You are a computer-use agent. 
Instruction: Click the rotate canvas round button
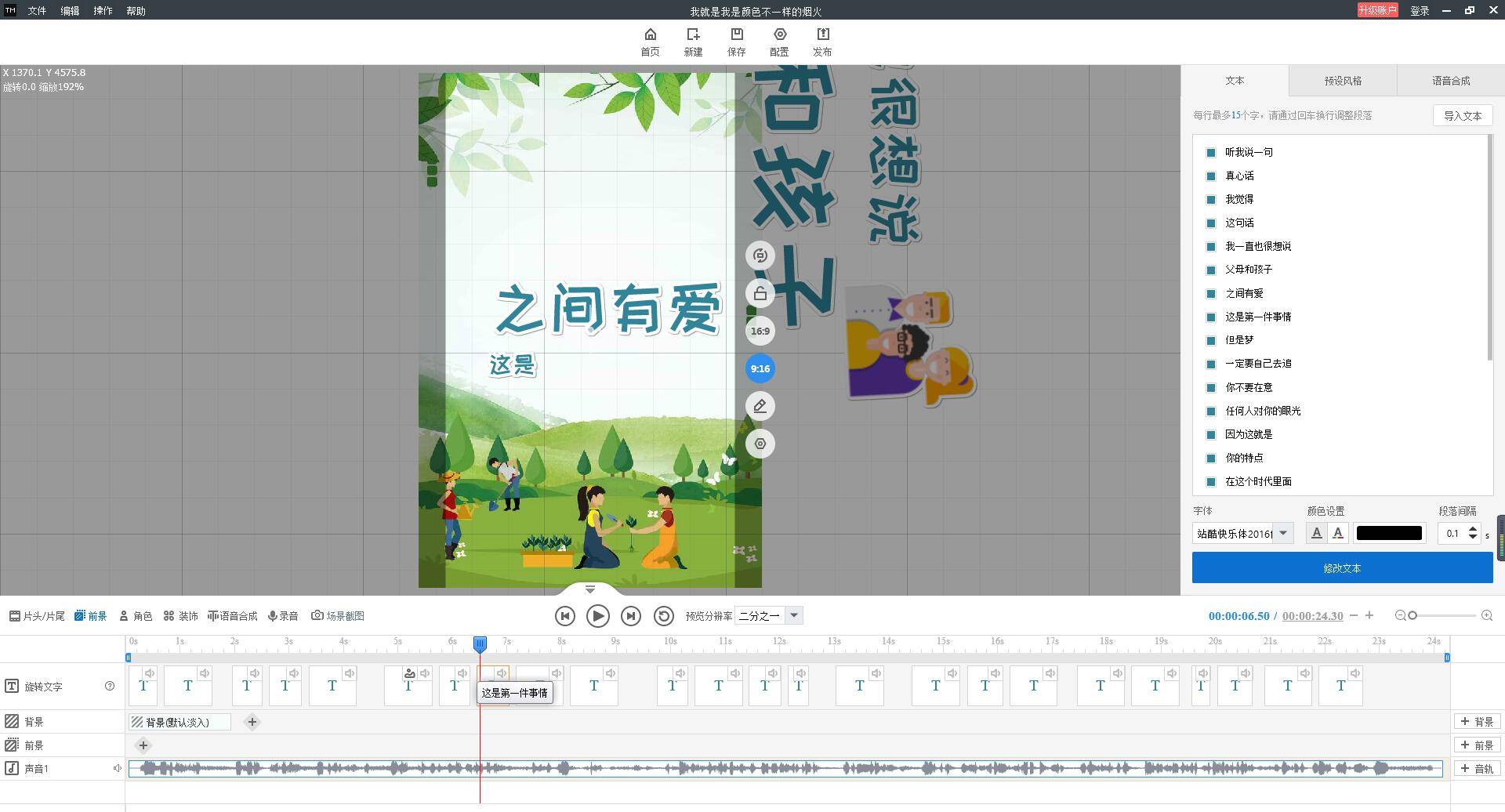760,256
